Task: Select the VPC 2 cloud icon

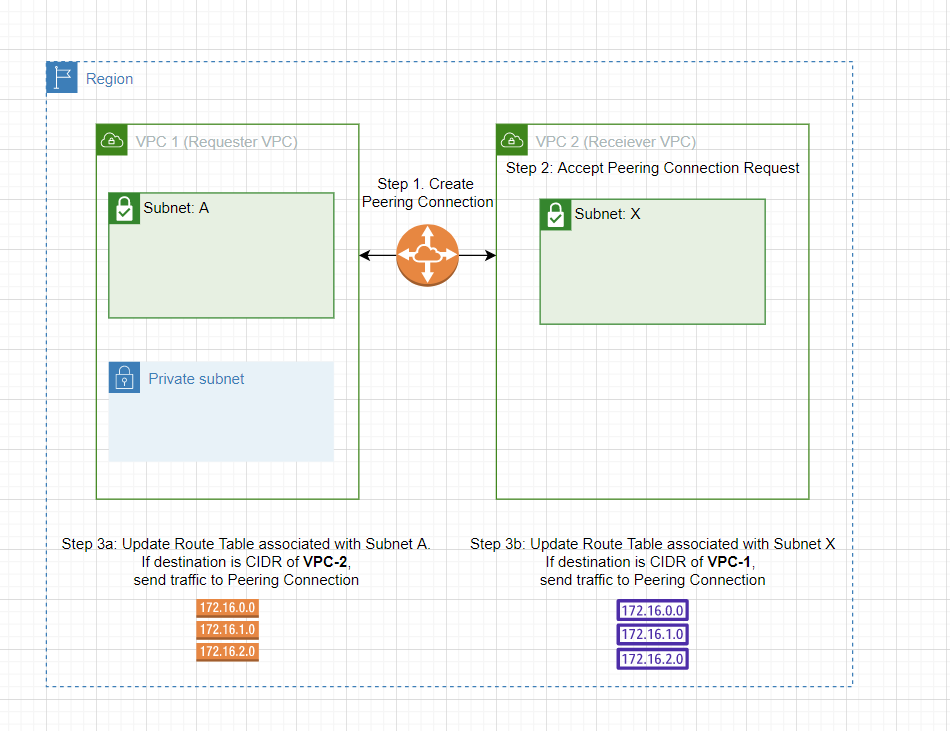Action: point(513,140)
